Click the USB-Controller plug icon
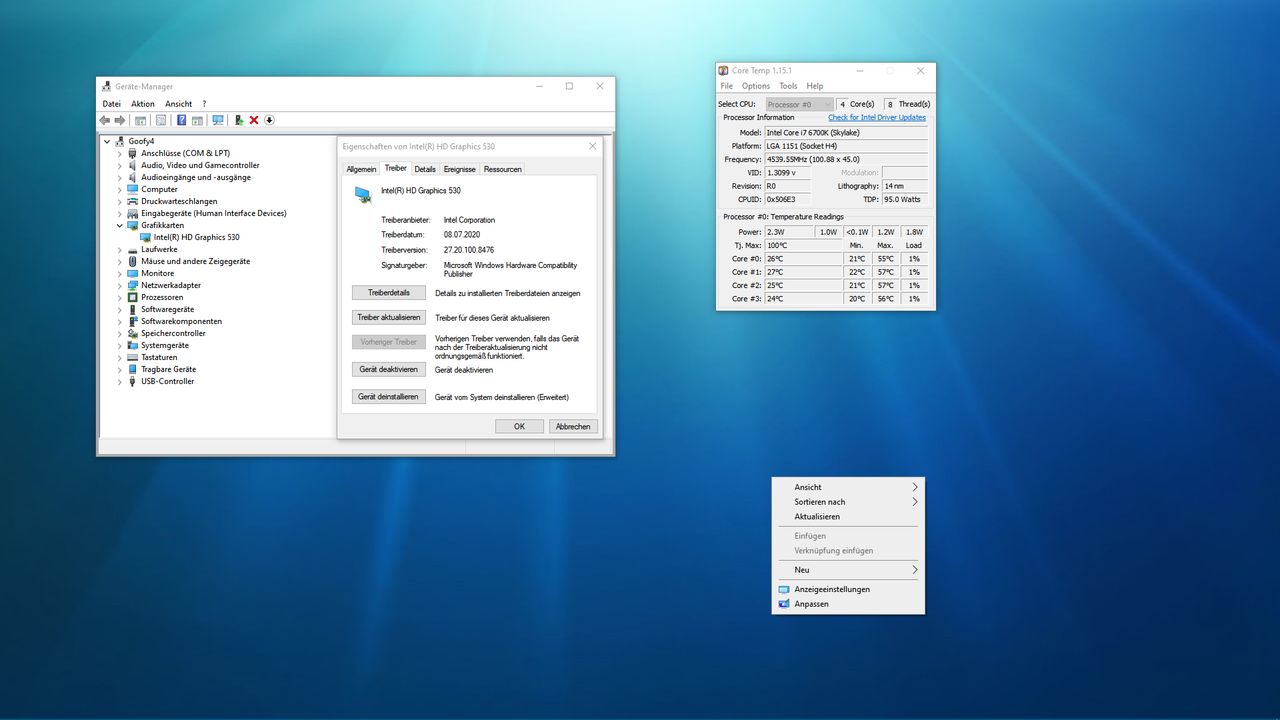Screen dimensions: 1280x720 [133, 381]
